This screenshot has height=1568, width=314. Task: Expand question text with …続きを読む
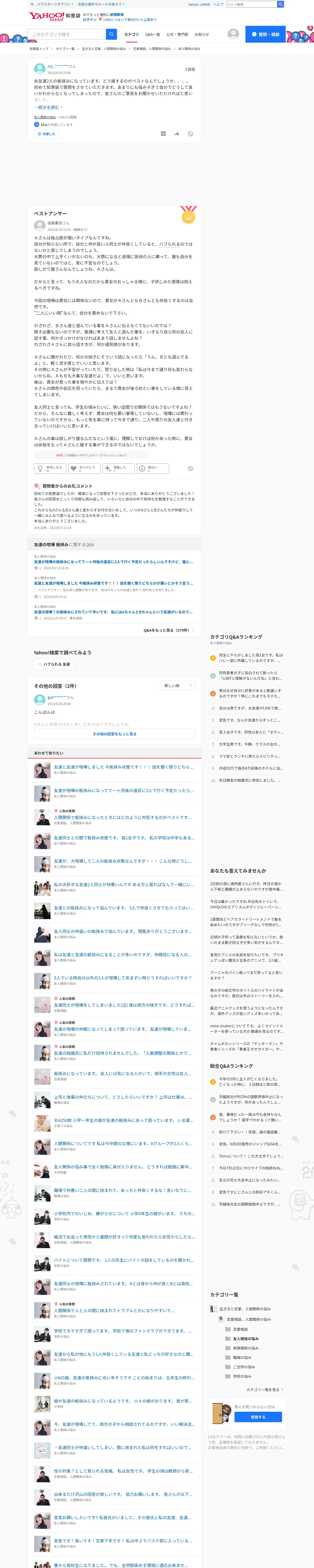point(48,107)
